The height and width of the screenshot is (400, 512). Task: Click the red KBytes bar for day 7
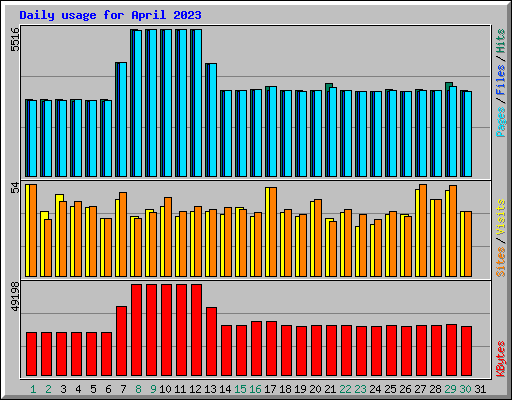[121, 341]
